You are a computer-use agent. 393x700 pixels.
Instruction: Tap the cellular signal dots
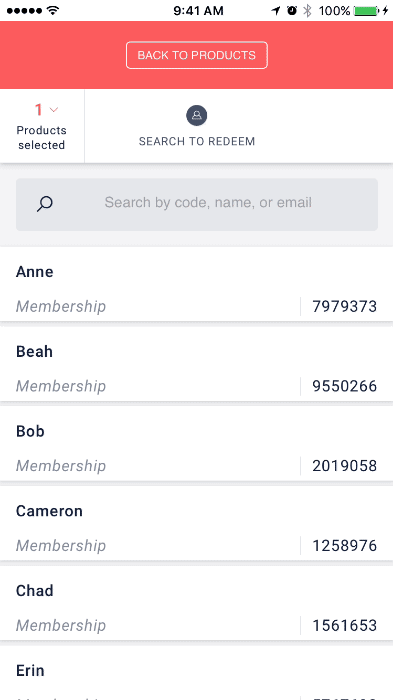(x=25, y=11)
